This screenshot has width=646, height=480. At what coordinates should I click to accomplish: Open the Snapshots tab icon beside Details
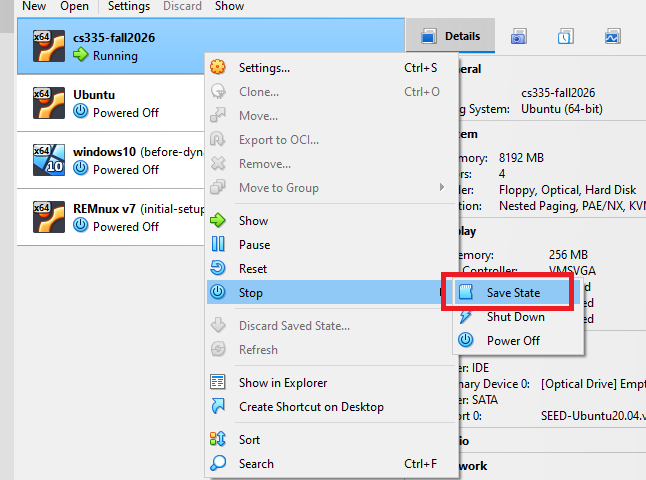pos(519,37)
